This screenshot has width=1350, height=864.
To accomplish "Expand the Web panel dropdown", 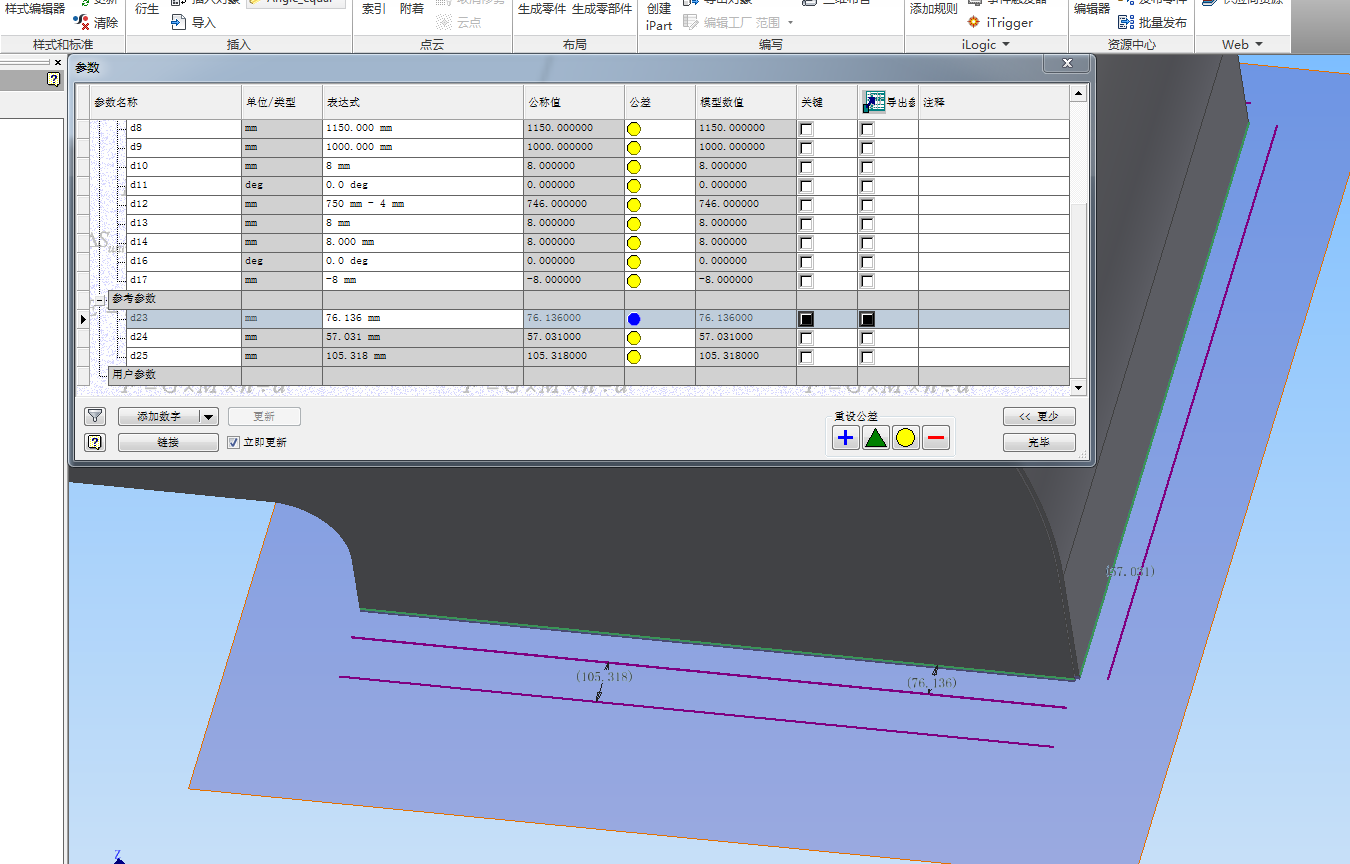I will coord(1259,45).
